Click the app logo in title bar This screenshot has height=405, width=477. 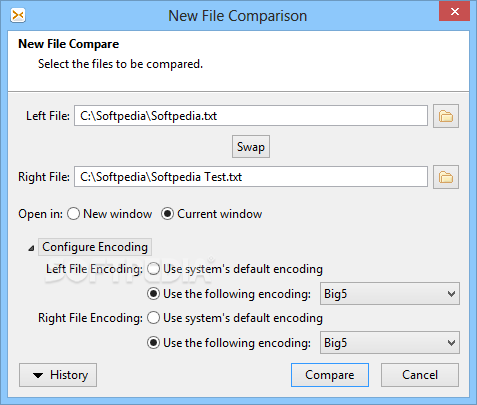(x=18, y=15)
